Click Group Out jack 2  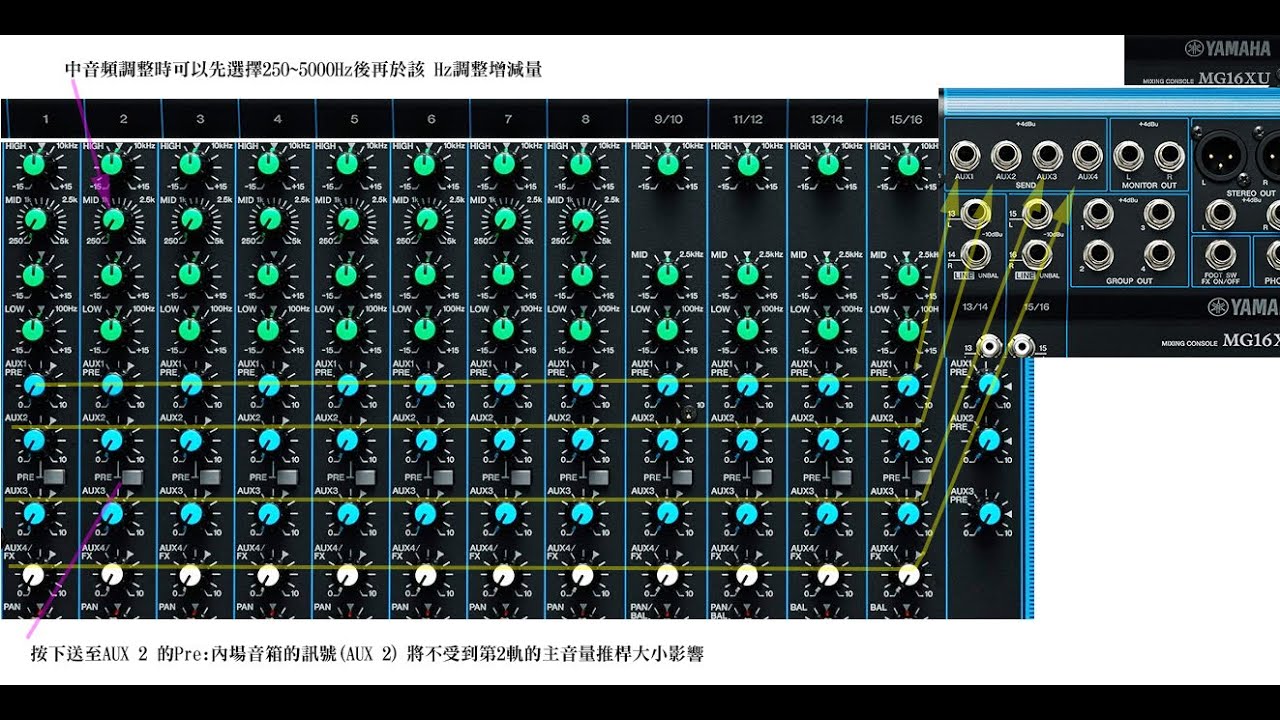click(1100, 253)
